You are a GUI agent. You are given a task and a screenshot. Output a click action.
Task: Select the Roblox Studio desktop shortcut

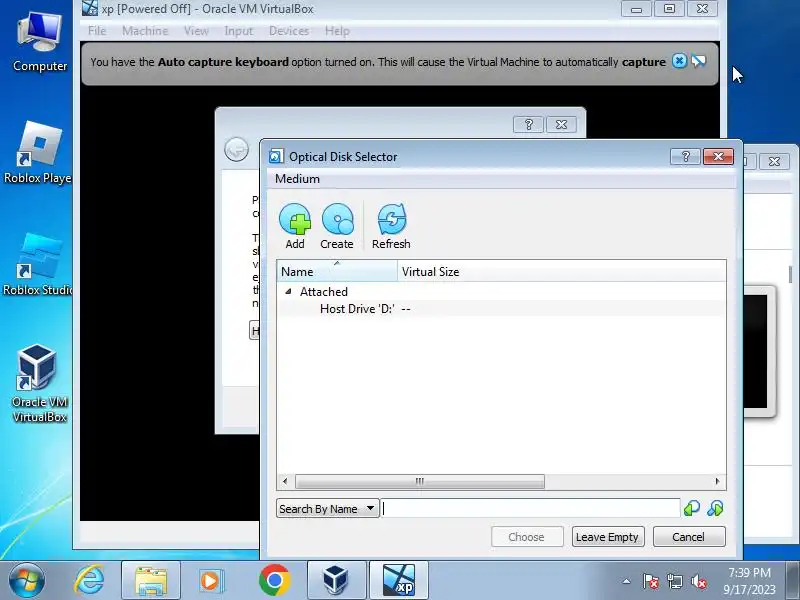coord(38,264)
